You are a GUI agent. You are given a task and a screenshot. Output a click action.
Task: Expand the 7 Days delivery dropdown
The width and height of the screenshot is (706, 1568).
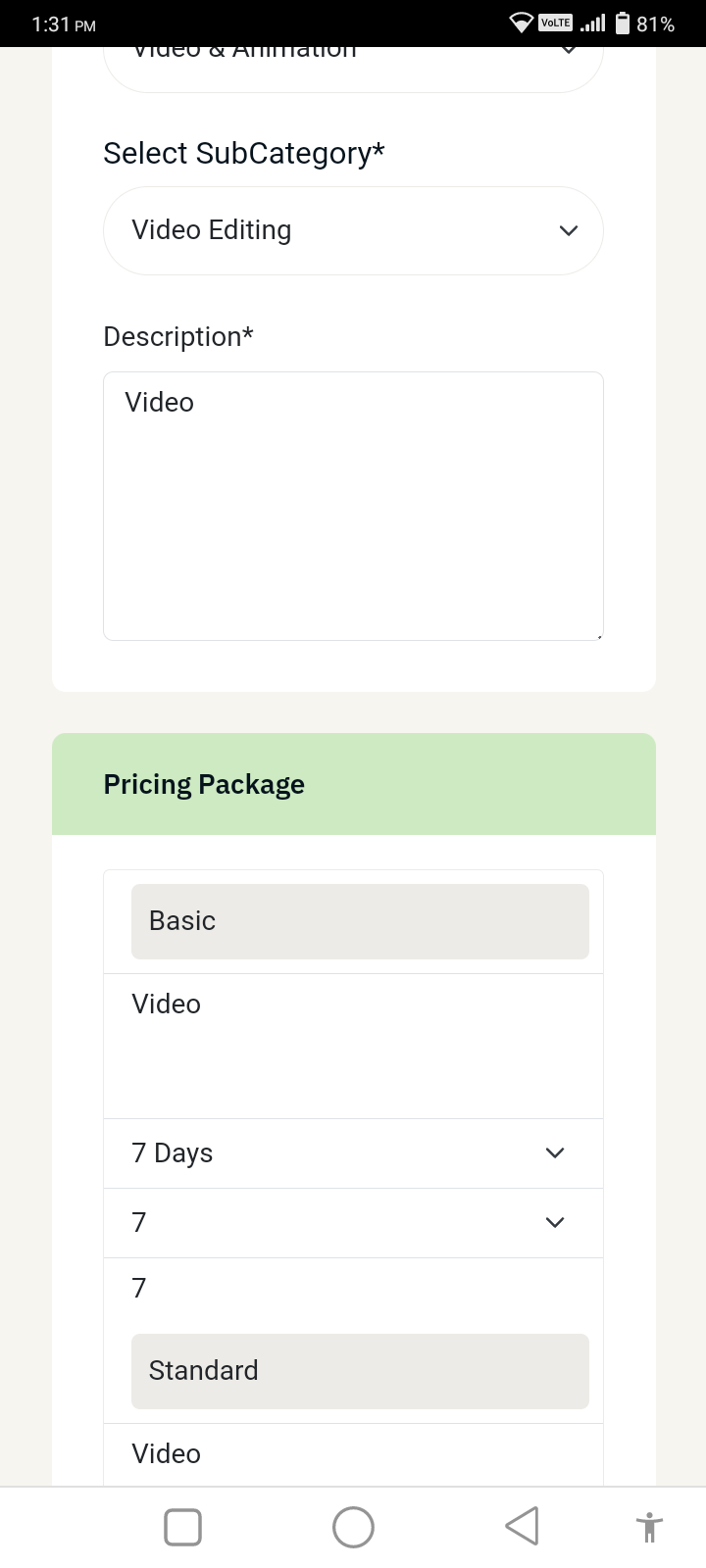[353, 1153]
